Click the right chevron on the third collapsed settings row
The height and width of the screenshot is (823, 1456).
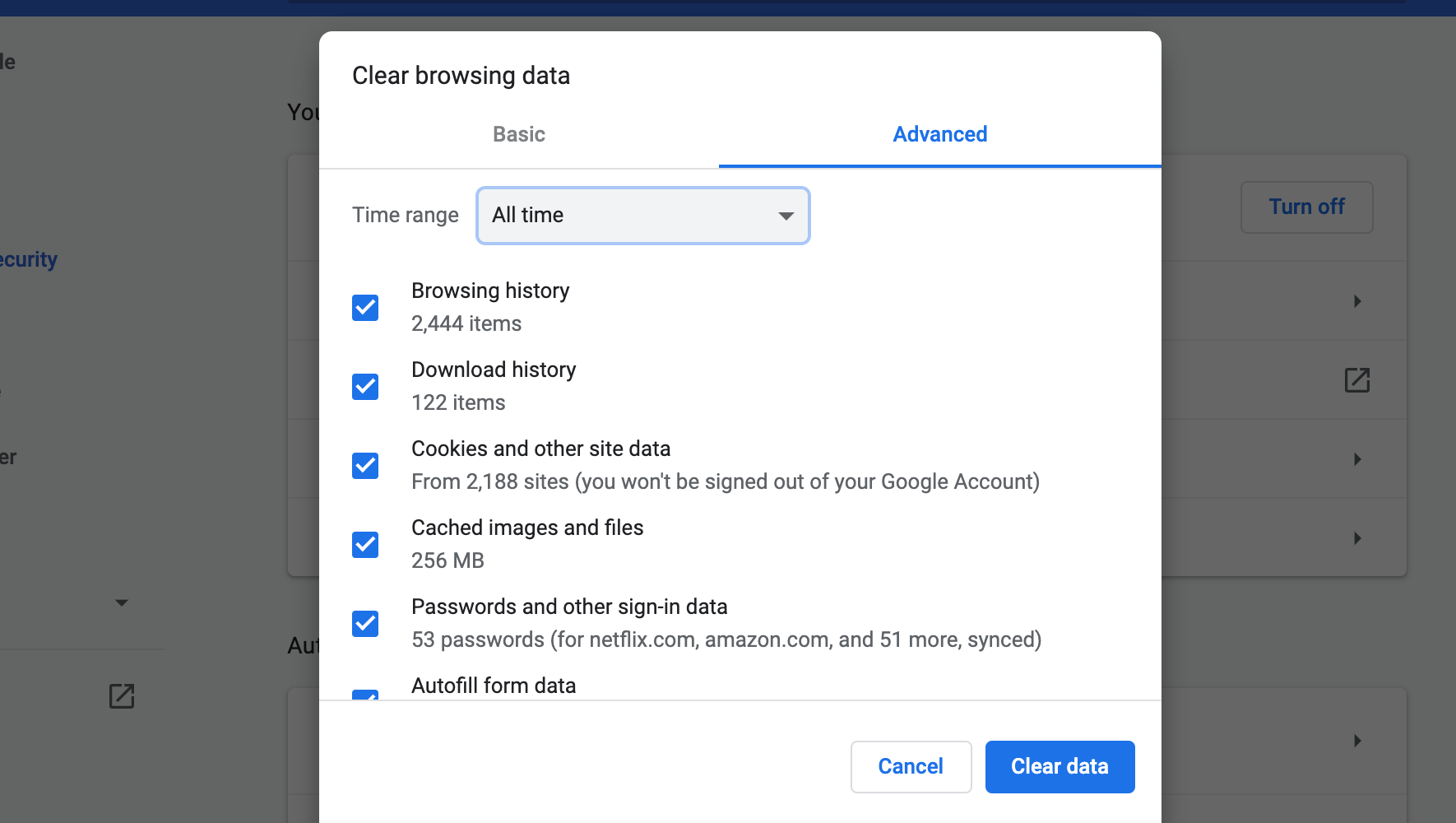click(1356, 538)
